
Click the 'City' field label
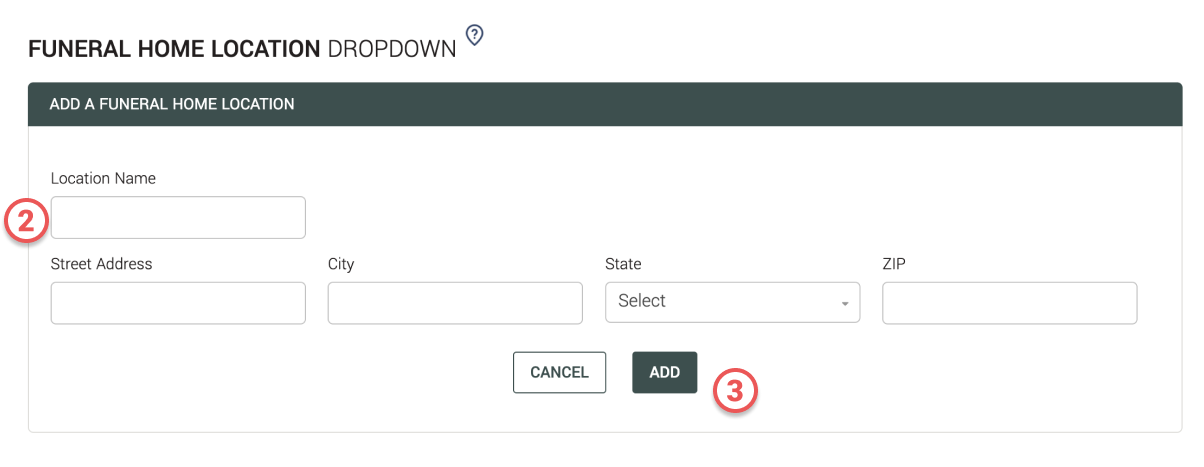tap(341, 264)
